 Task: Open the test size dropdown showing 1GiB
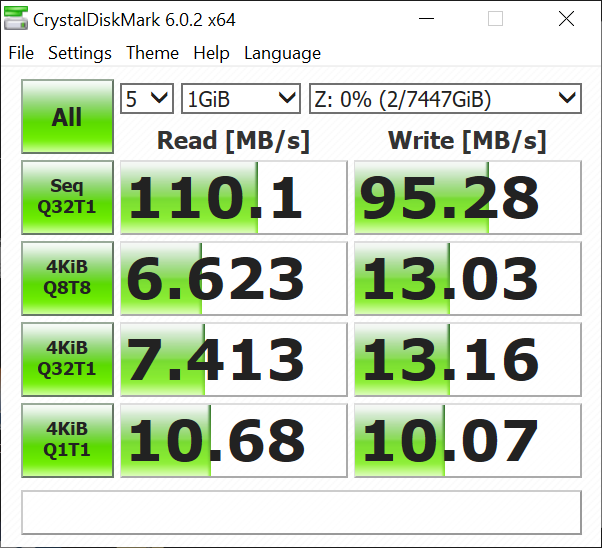pos(241,99)
